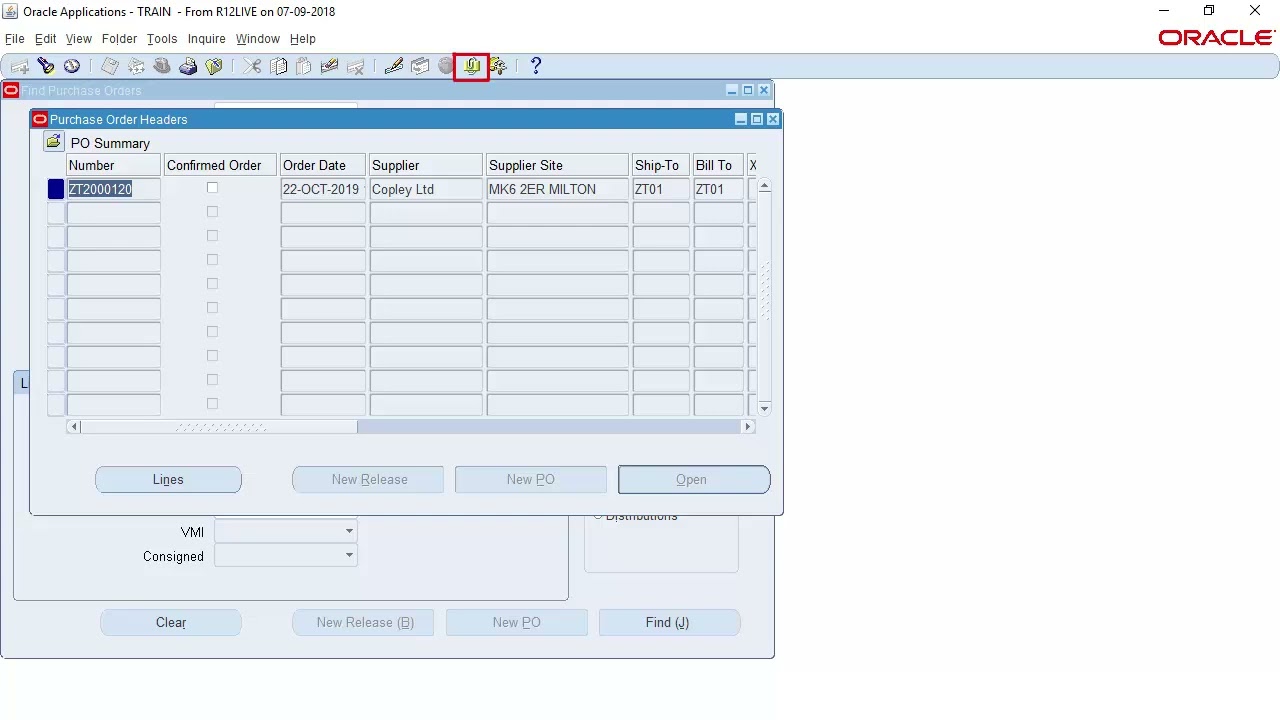The width and height of the screenshot is (1280, 720).
Task: Click the Copy toolbar icon
Action: point(278,66)
